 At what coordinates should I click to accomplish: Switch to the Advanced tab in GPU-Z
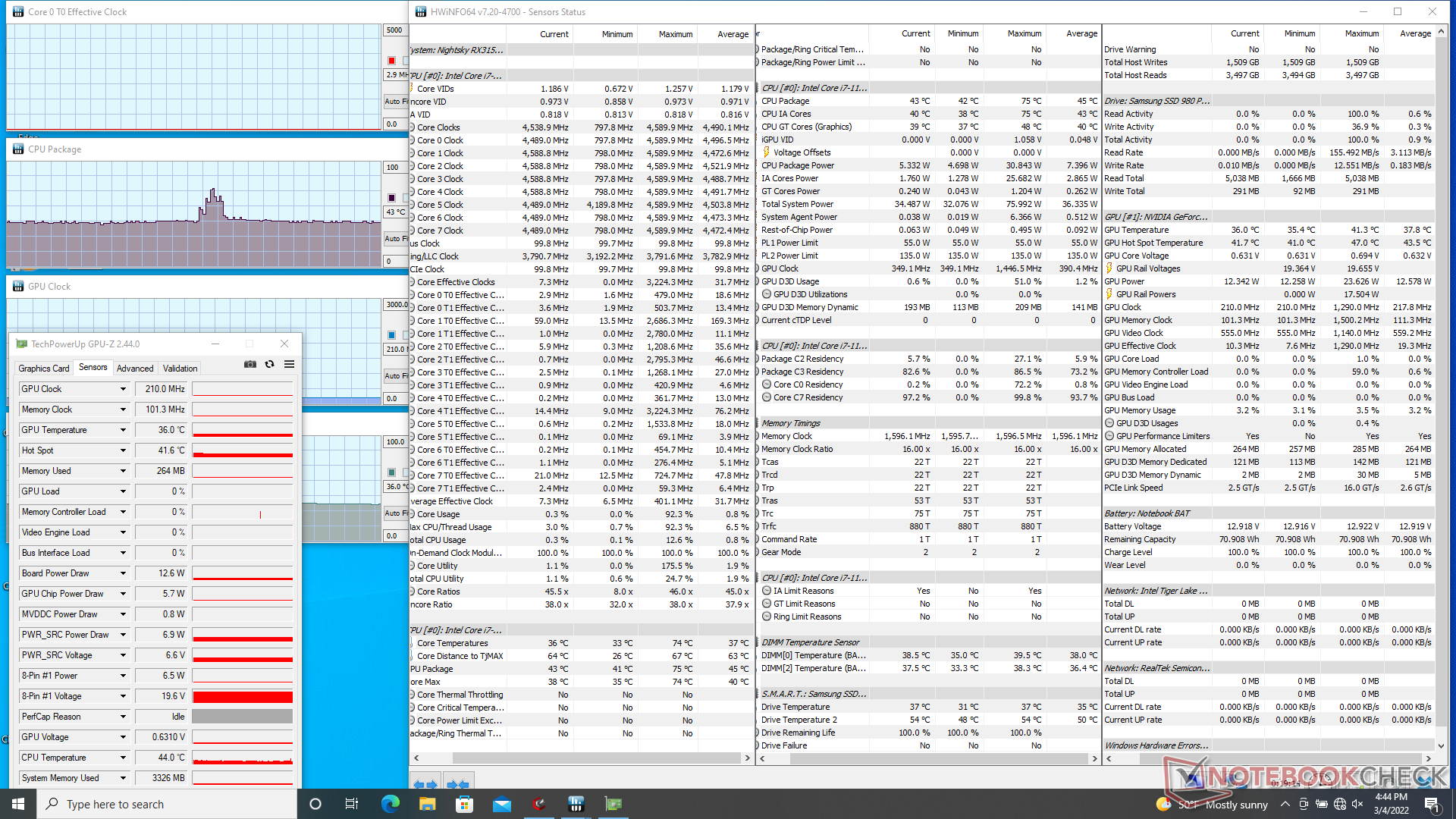[135, 369]
